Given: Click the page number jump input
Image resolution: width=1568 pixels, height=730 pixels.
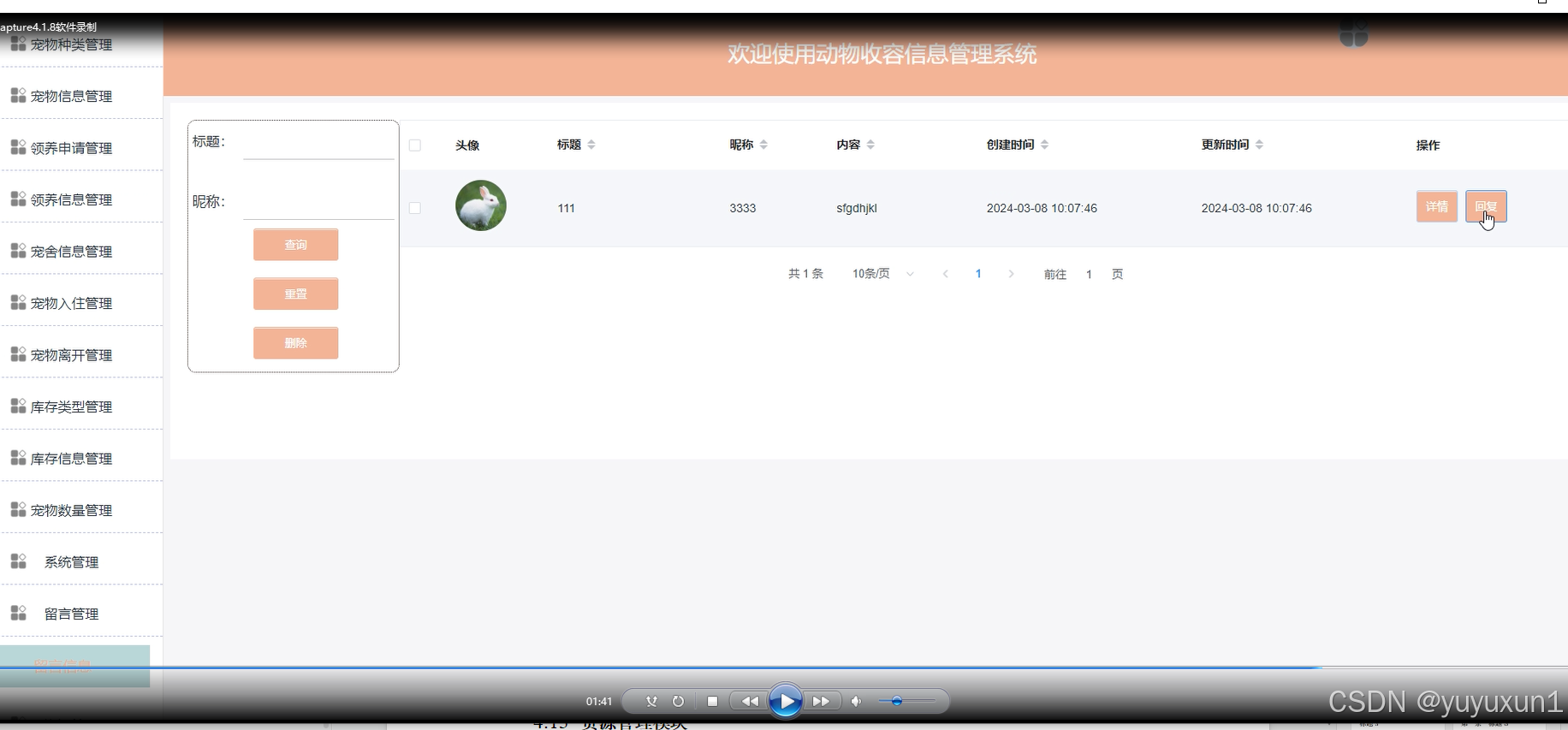Looking at the screenshot, I should tap(1089, 274).
